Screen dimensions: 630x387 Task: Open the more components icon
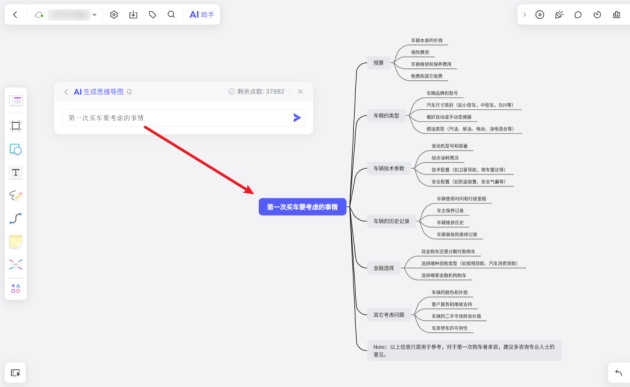16,288
